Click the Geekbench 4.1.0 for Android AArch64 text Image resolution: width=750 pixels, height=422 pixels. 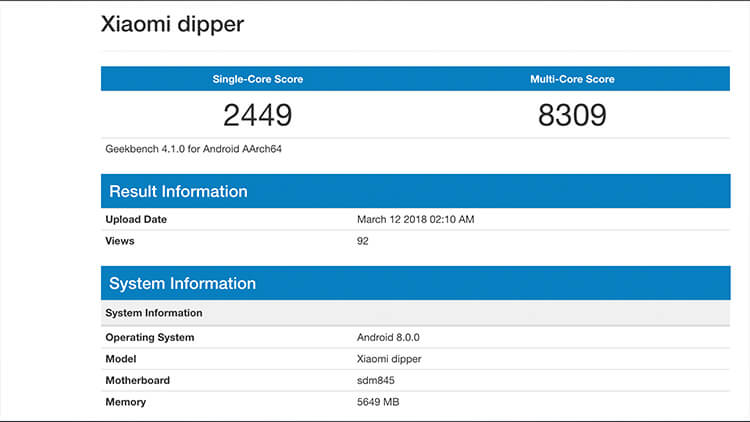click(190, 149)
